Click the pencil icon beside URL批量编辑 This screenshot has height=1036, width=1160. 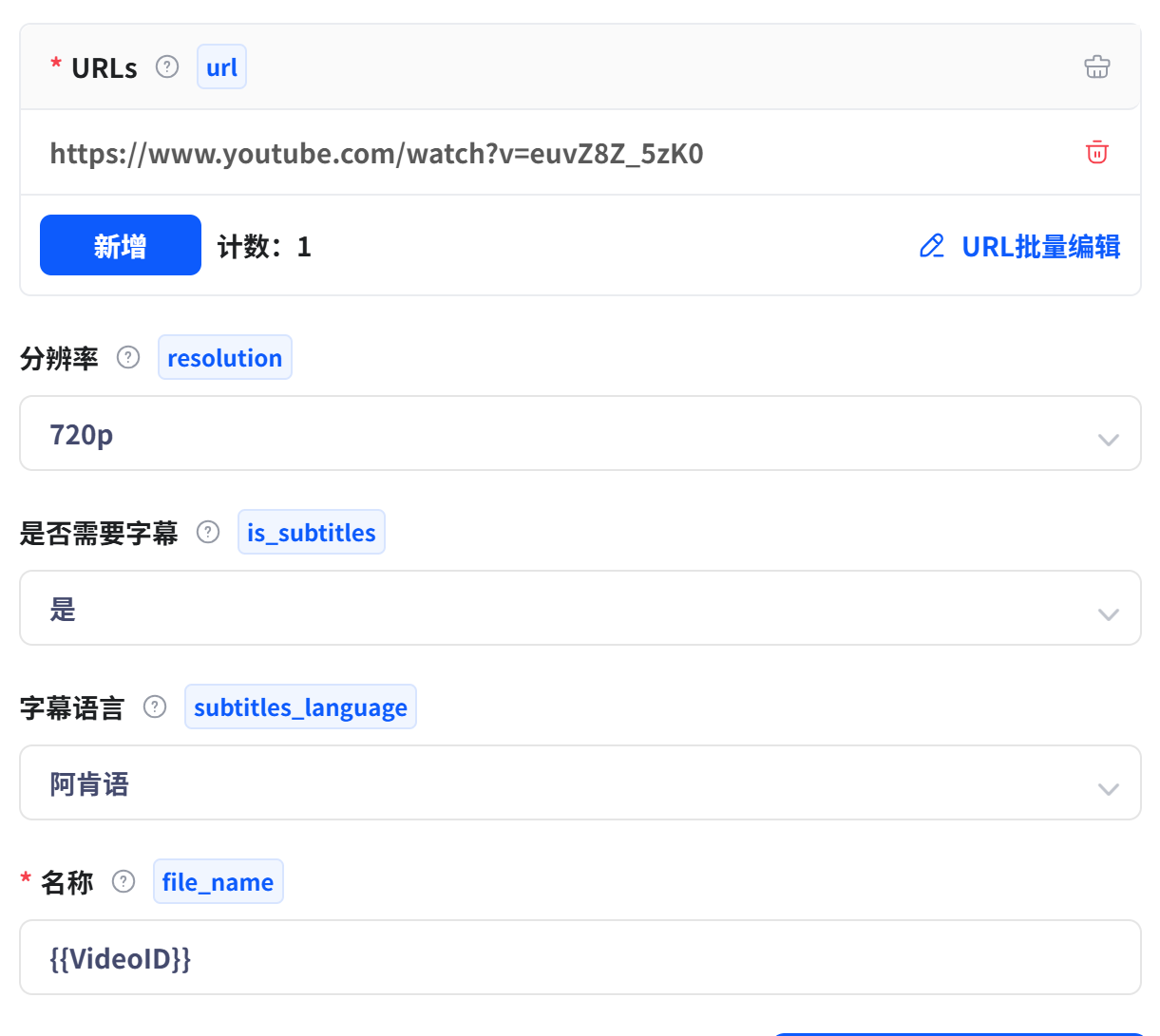point(931,246)
